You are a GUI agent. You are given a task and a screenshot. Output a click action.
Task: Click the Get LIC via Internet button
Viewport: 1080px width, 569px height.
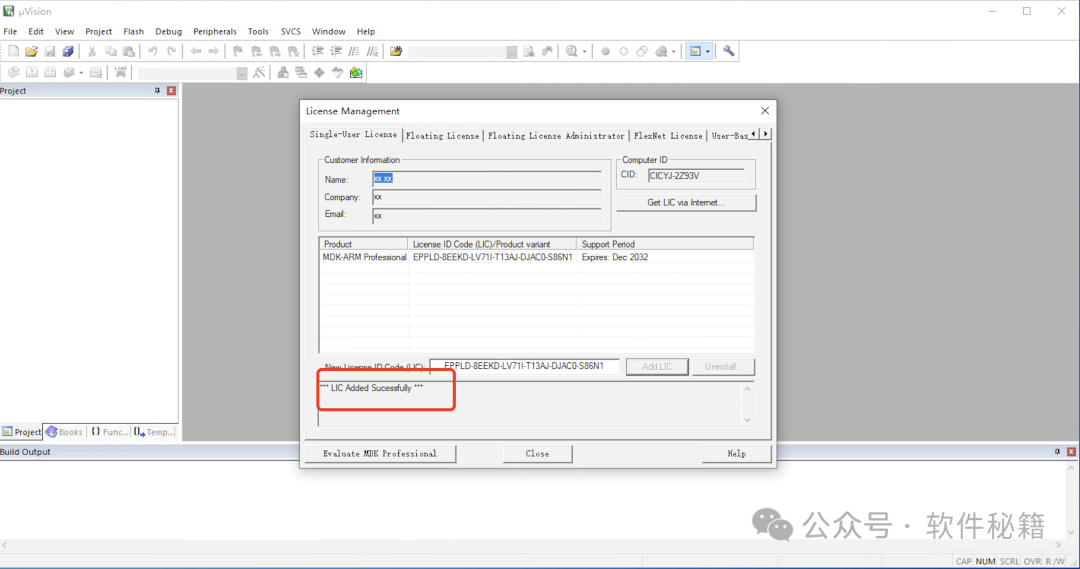(686, 203)
